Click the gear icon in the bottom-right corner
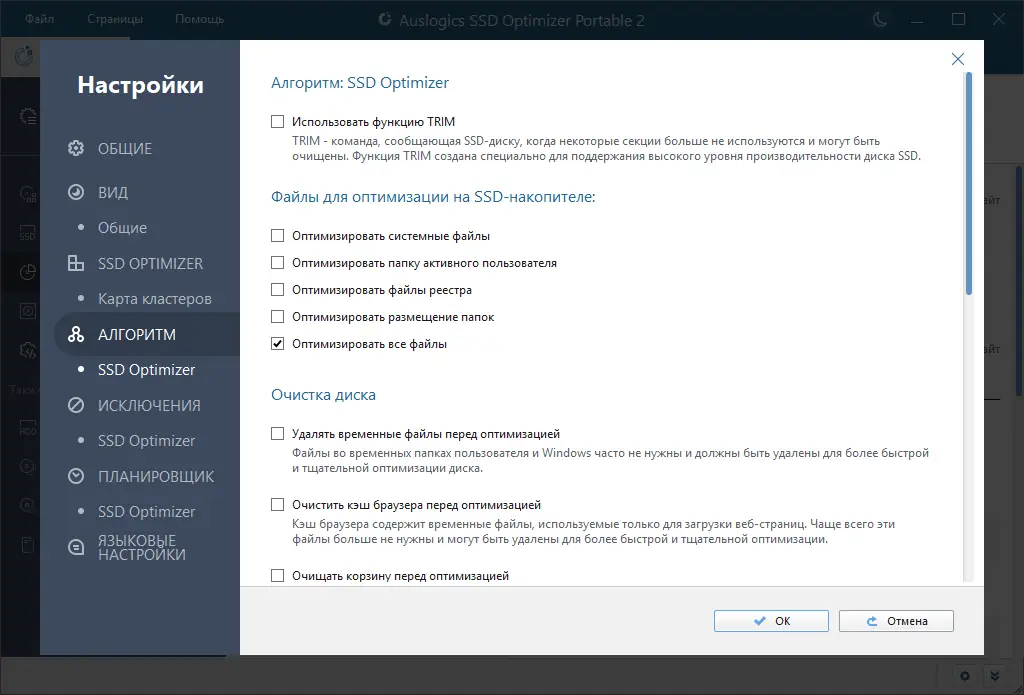This screenshot has height=695, width=1024. 963,676
